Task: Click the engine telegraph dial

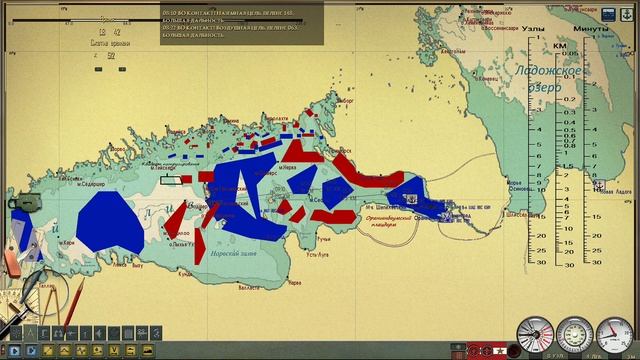Action: (536, 335)
